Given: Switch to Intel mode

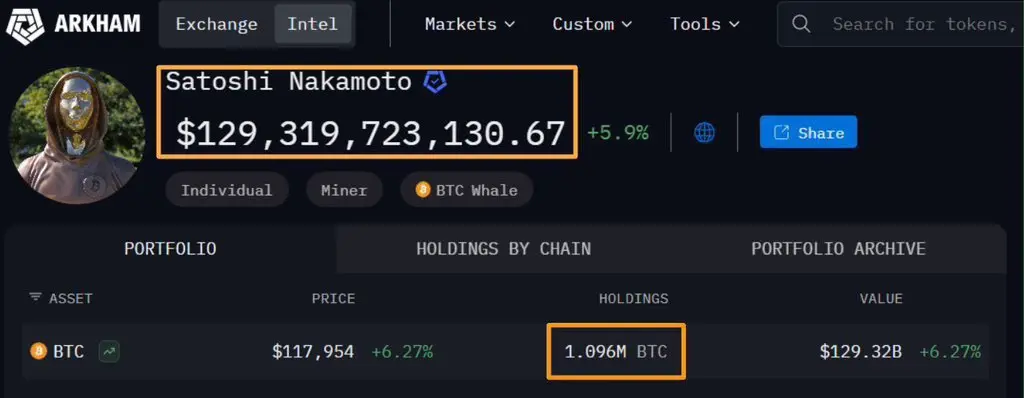Looking at the screenshot, I should 313,24.
